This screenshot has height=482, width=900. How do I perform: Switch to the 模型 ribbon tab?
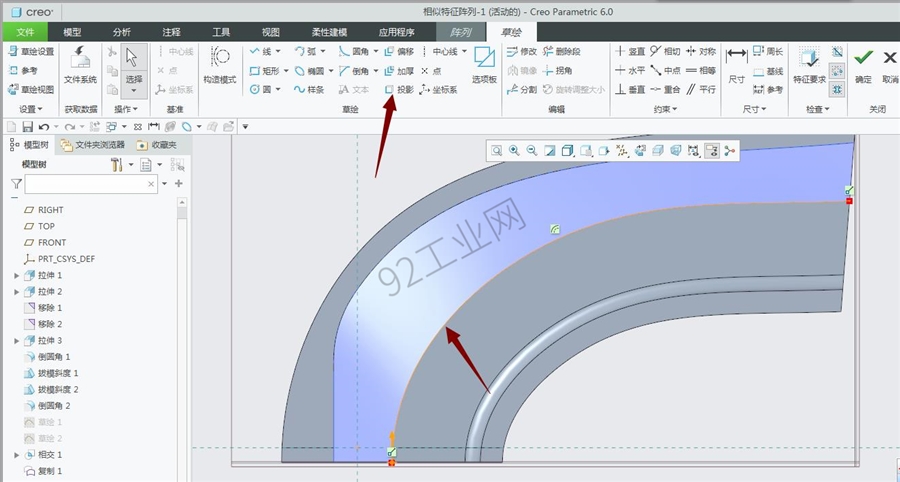point(72,32)
